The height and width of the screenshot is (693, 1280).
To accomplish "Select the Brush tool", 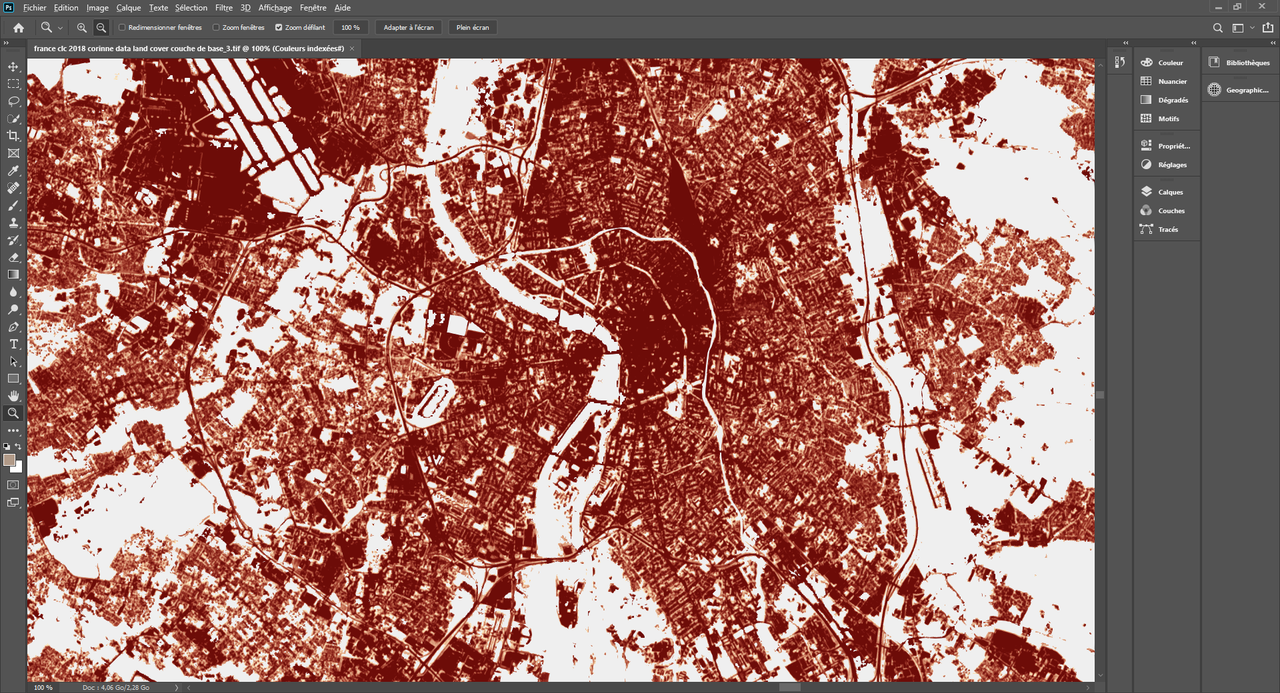I will [13, 205].
